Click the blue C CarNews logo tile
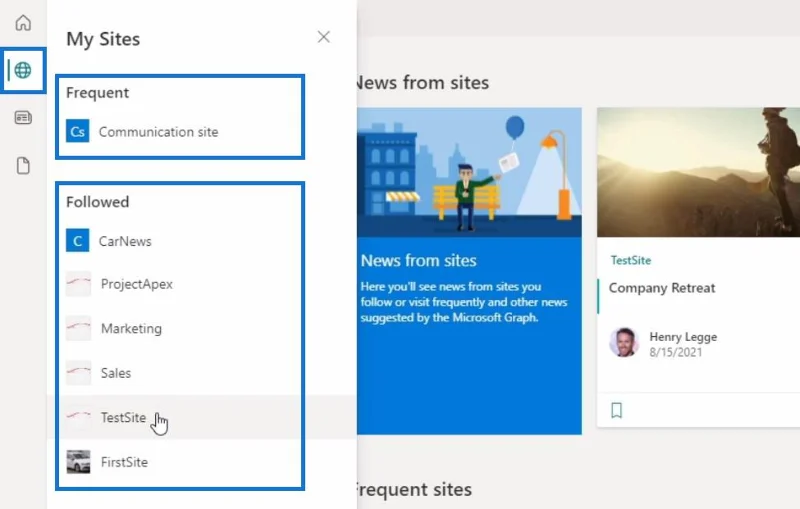Image resolution: width=800 pixels, height=509 pixels. (x=78, y=241)
